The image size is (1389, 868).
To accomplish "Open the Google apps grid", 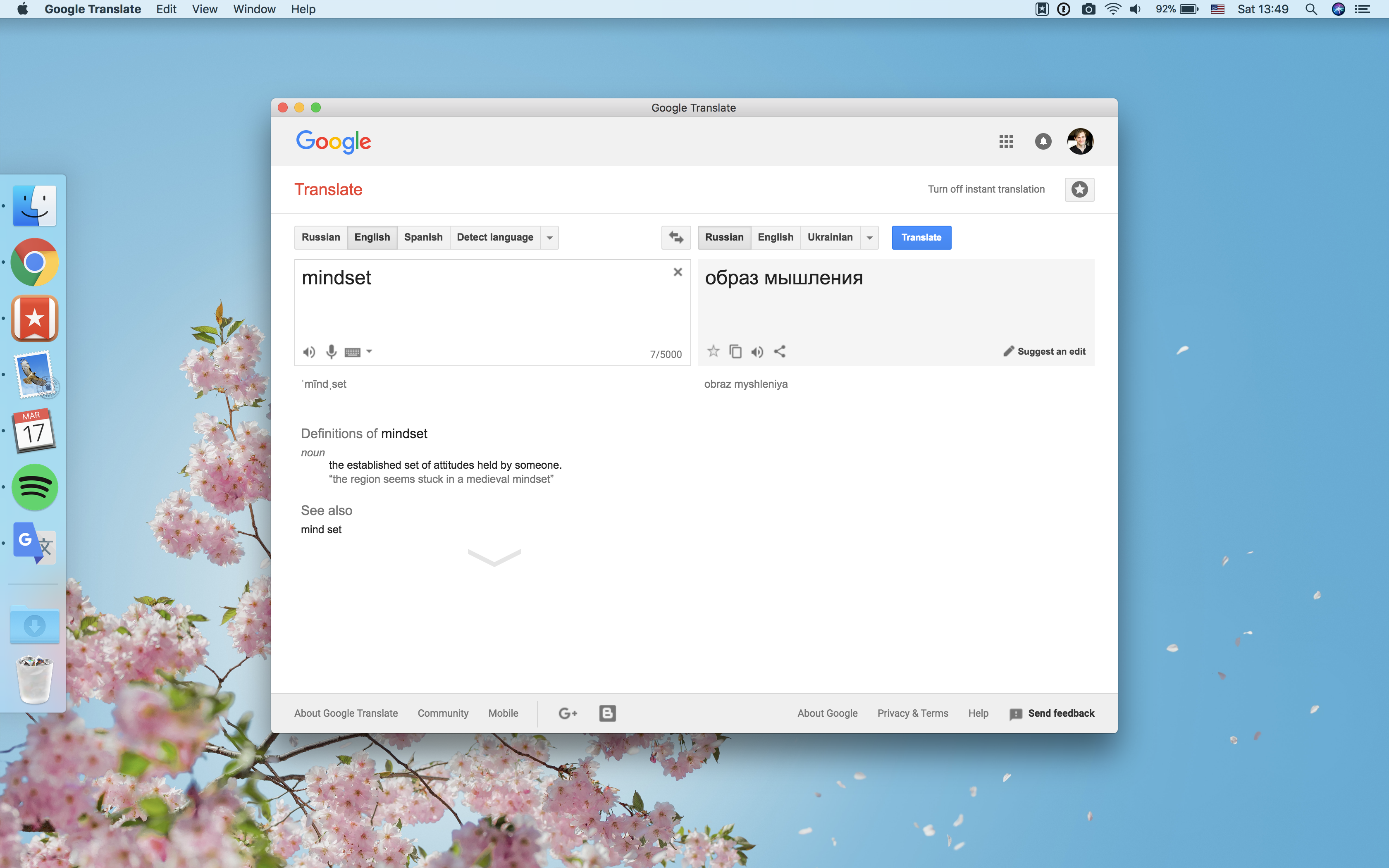I will click(x=1006, y=141).
